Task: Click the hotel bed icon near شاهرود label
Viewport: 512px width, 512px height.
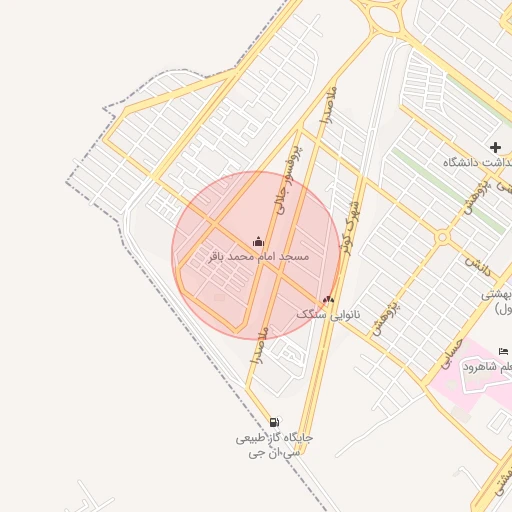Action: [503, 351]
